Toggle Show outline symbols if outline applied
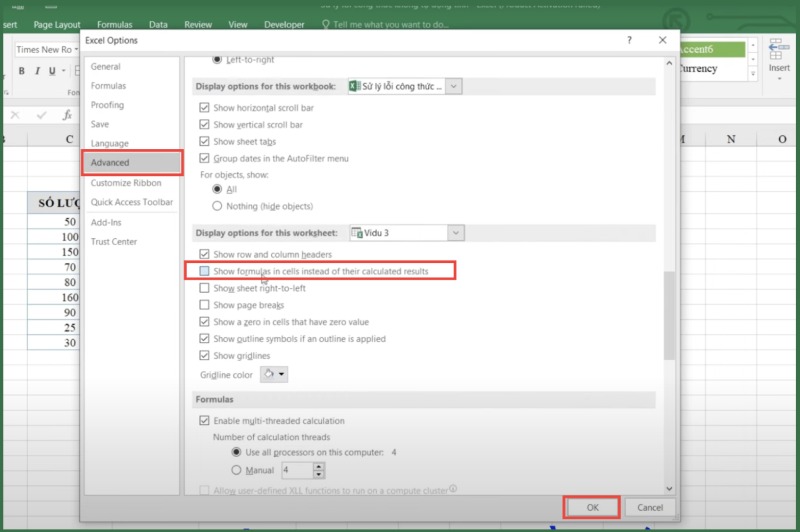This screenshot has height=532, width=800. [204, 338]
